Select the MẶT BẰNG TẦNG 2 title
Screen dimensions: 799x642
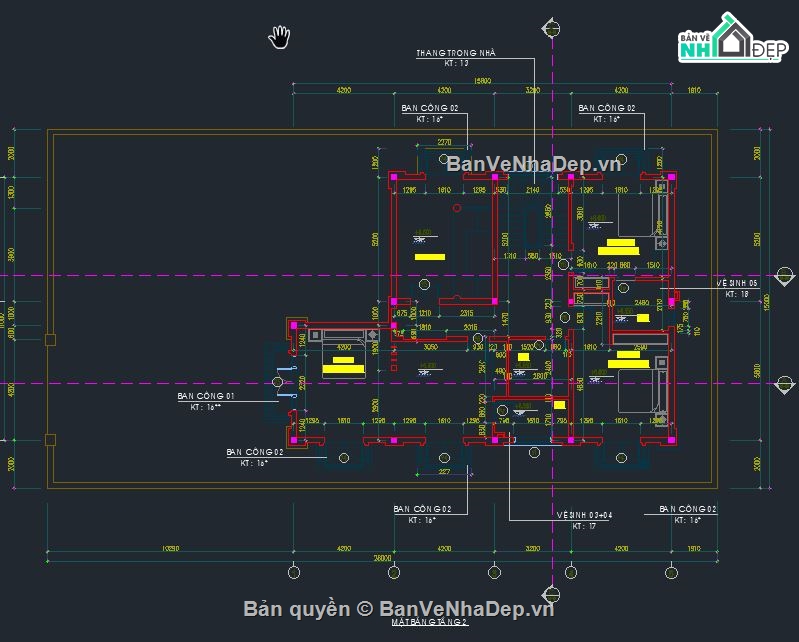pyautogui.click(x=429, y=622)
